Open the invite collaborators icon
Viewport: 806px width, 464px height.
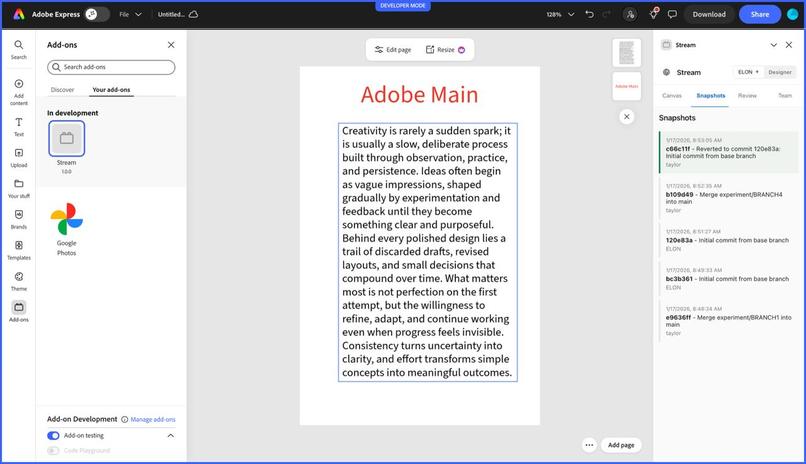click(630, 14)
